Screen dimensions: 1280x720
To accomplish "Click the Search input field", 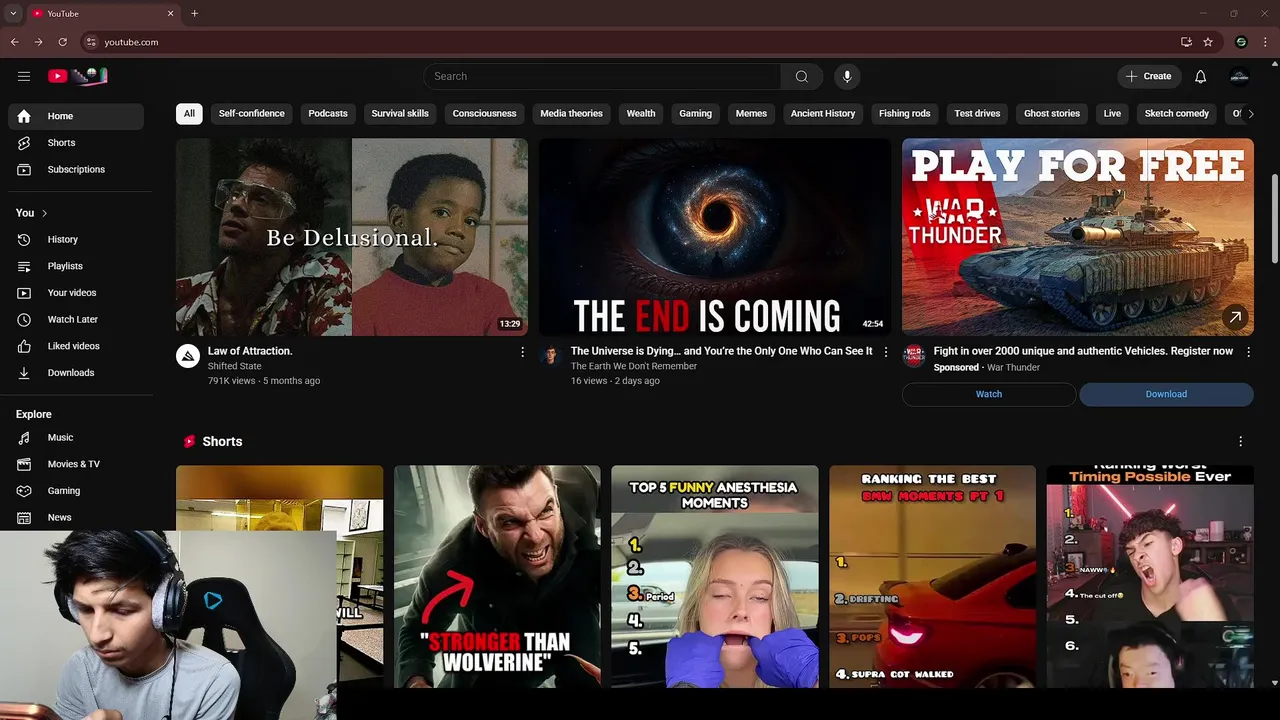I will [602, 76].
